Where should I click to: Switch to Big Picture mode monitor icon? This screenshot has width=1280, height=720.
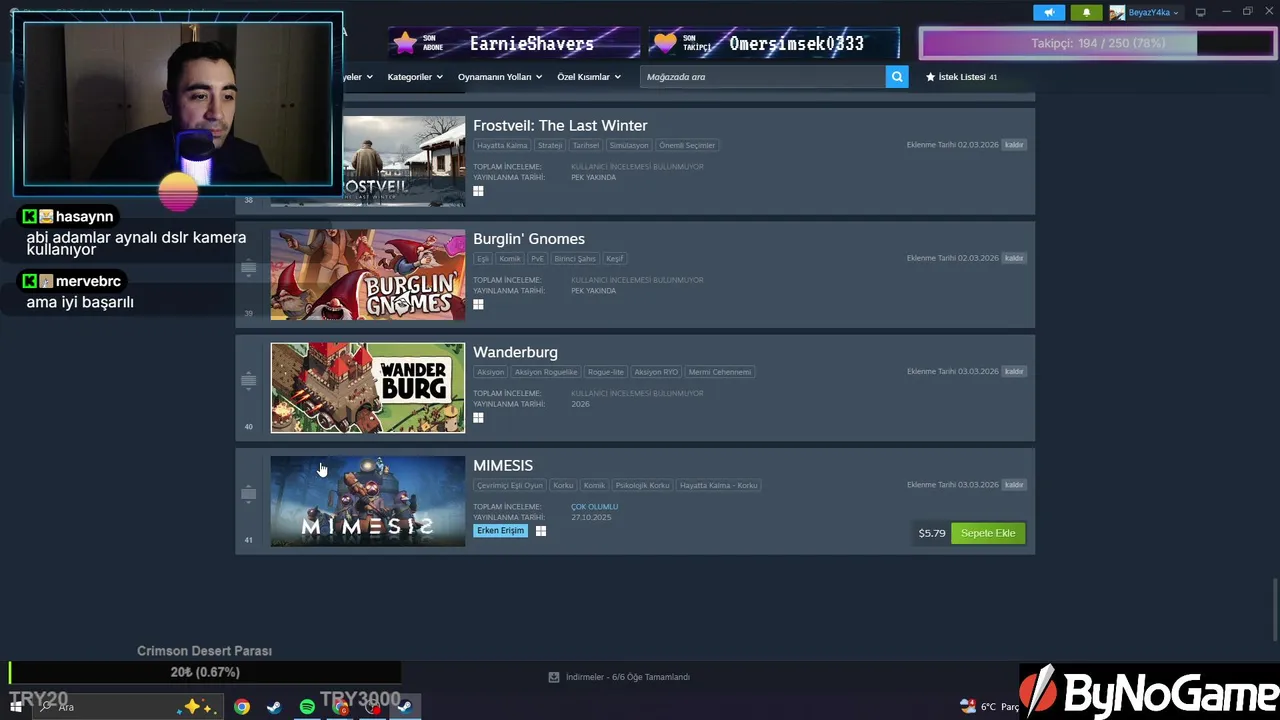pyautogui.click(x=1201, y=12)
